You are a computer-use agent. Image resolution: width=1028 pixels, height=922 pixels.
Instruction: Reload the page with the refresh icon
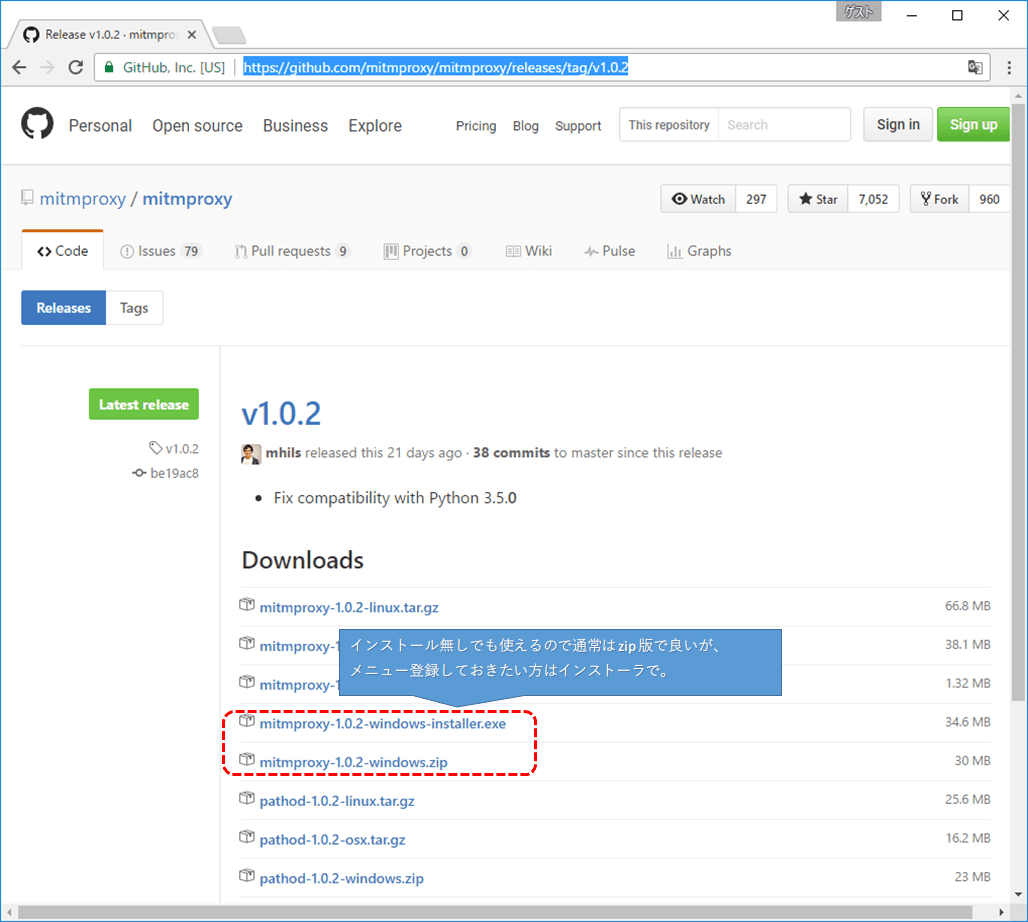(76, 68)
